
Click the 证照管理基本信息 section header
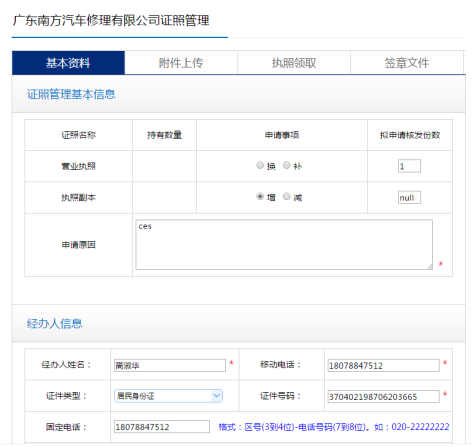click(71, 94)
